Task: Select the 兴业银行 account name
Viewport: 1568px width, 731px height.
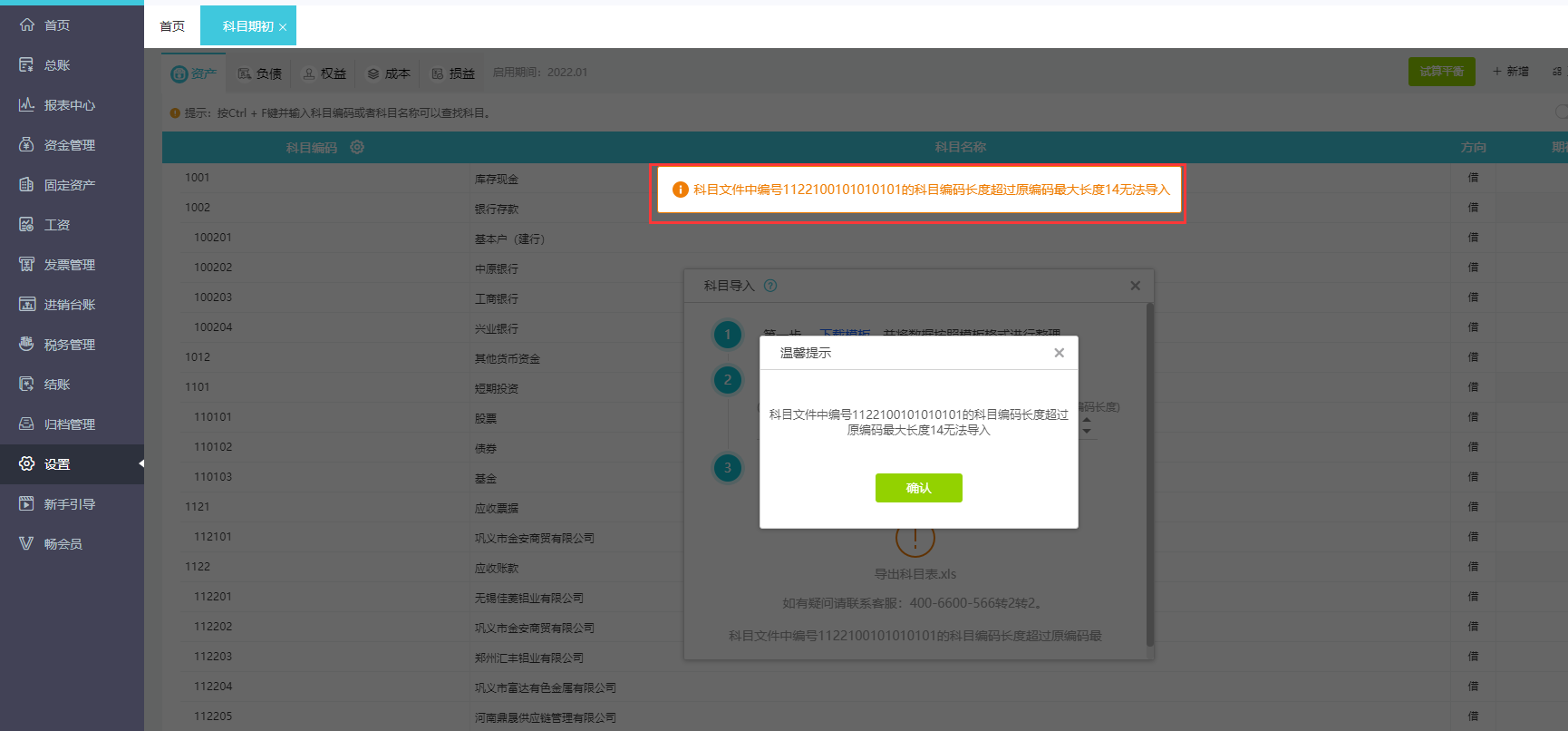Action: point(497,329)
